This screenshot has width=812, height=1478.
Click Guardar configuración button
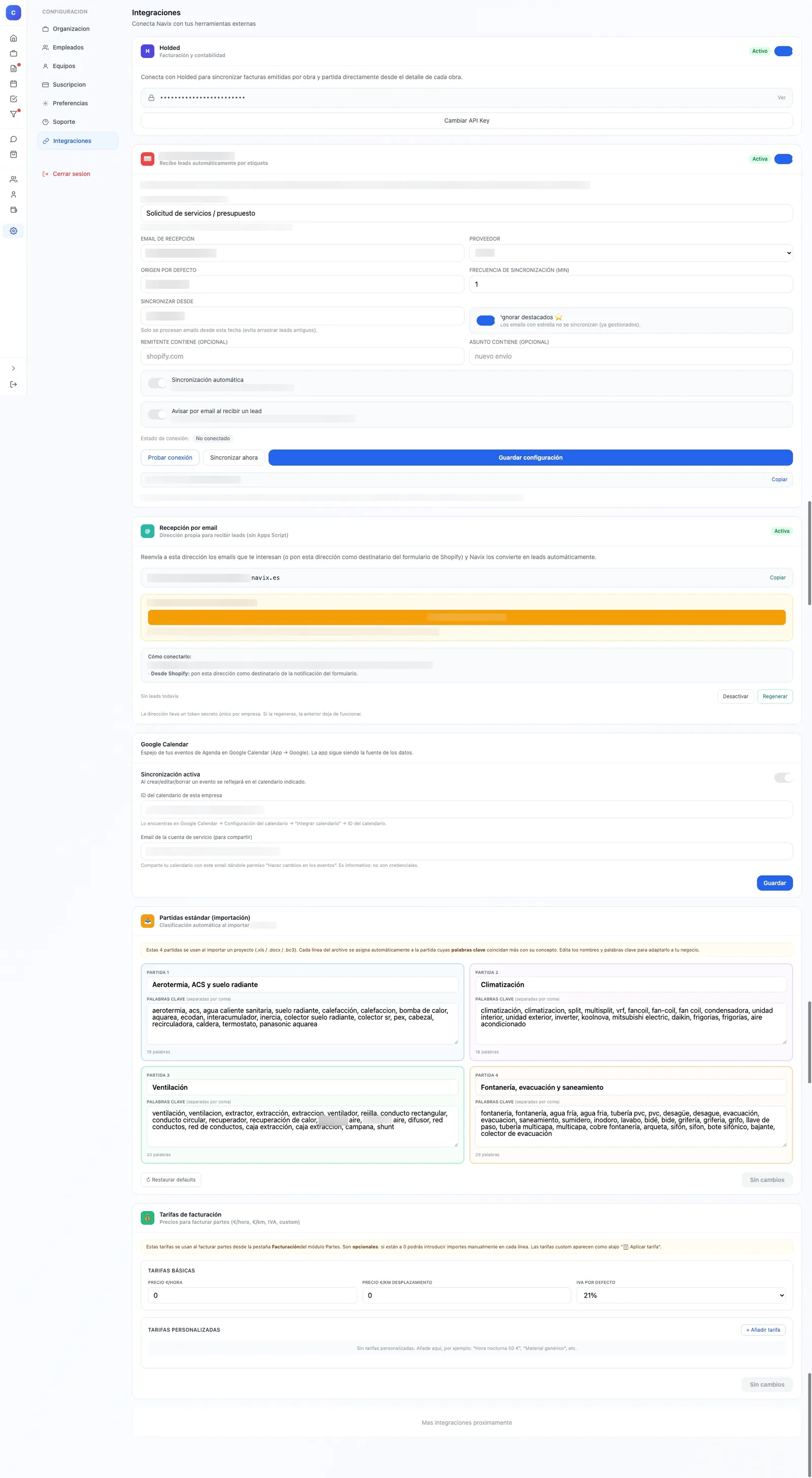tap(530, 458)
